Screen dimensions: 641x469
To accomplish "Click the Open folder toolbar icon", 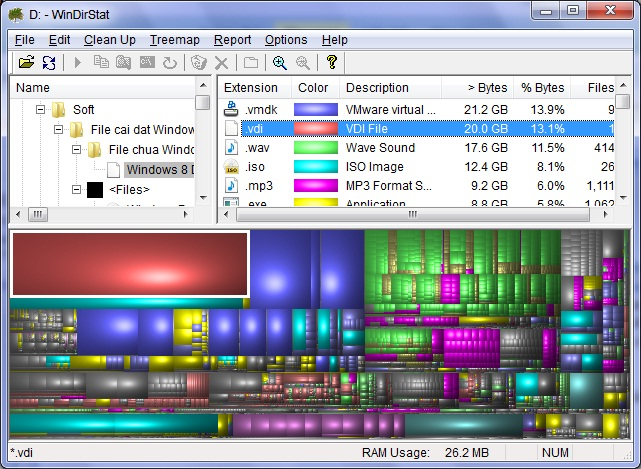I will tap(27, 63).
